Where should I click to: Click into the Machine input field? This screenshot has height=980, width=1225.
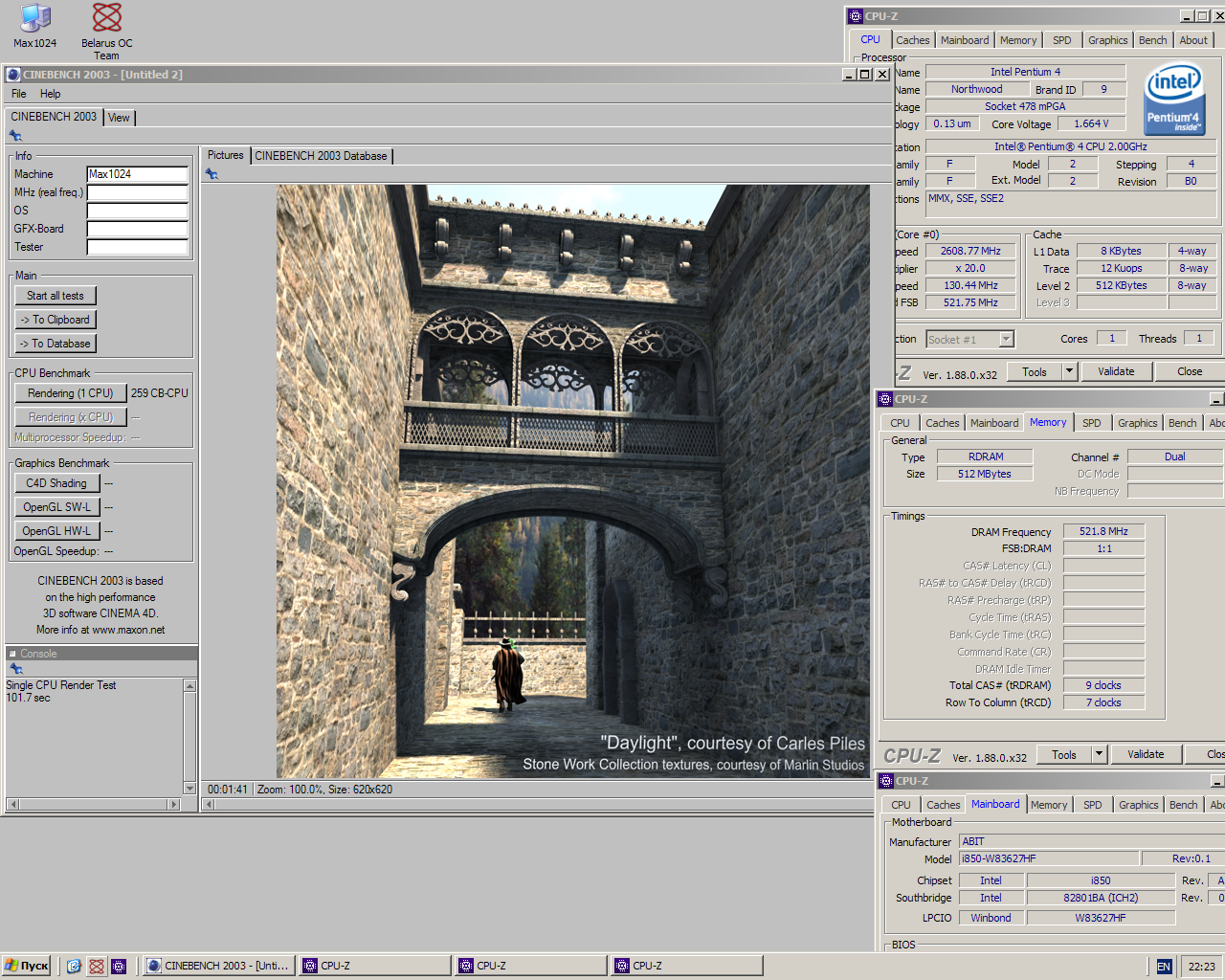click(138, 174)
